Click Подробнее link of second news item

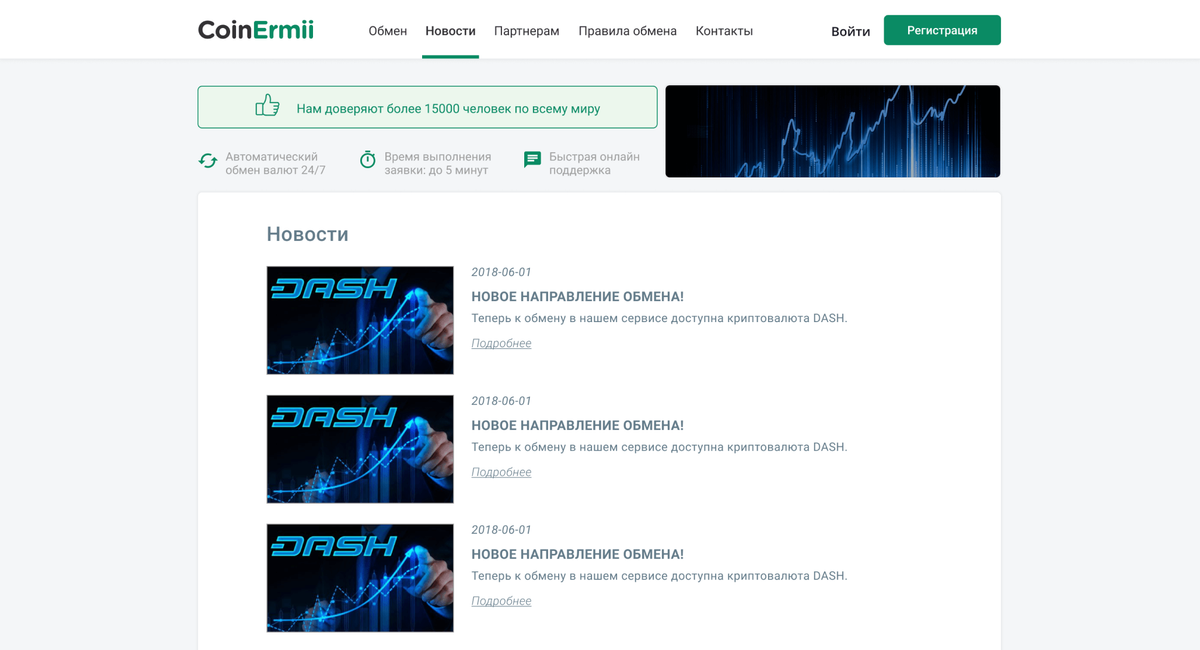coord(501,472)
